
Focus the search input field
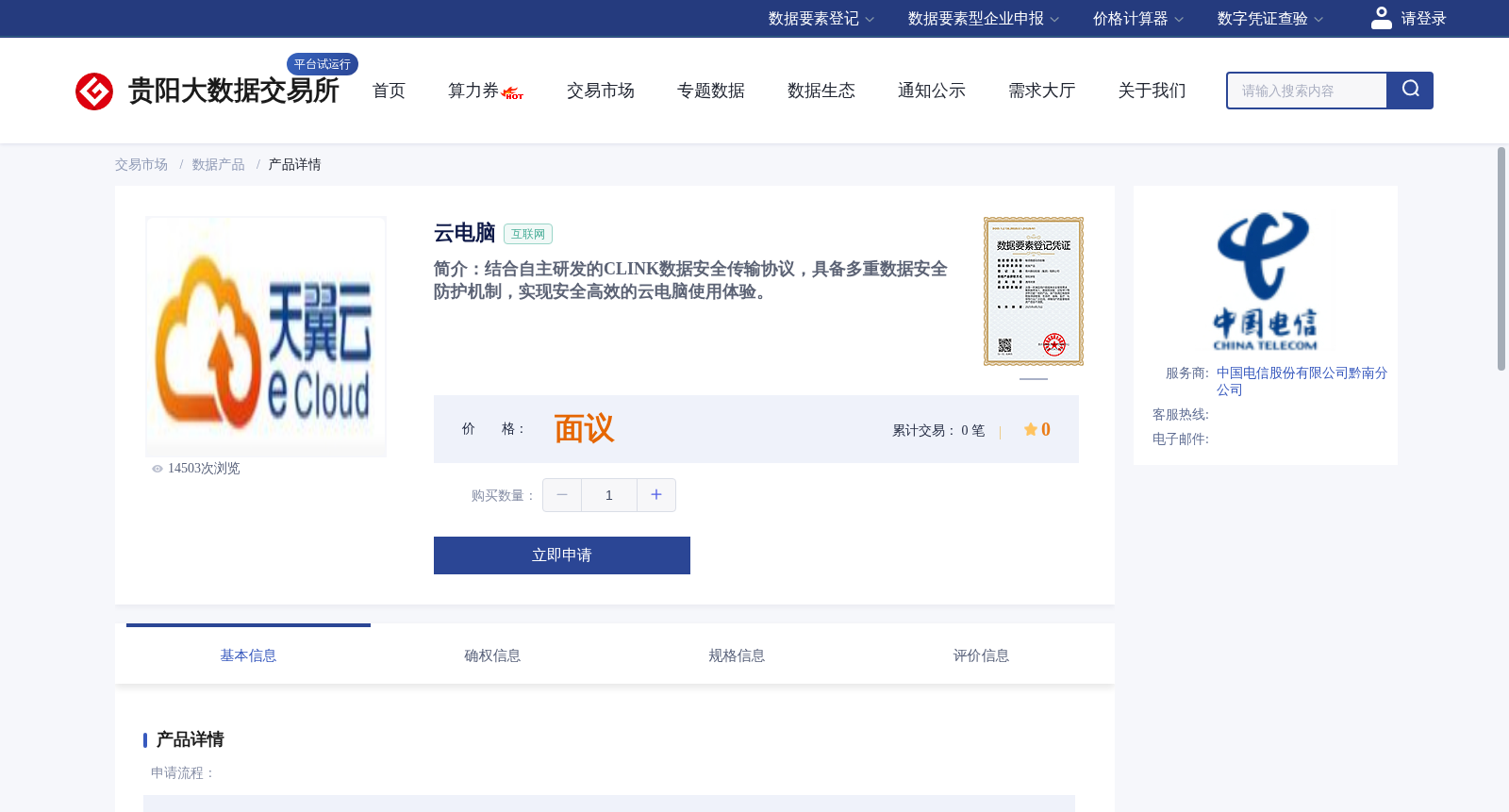tap(1307, 91)
